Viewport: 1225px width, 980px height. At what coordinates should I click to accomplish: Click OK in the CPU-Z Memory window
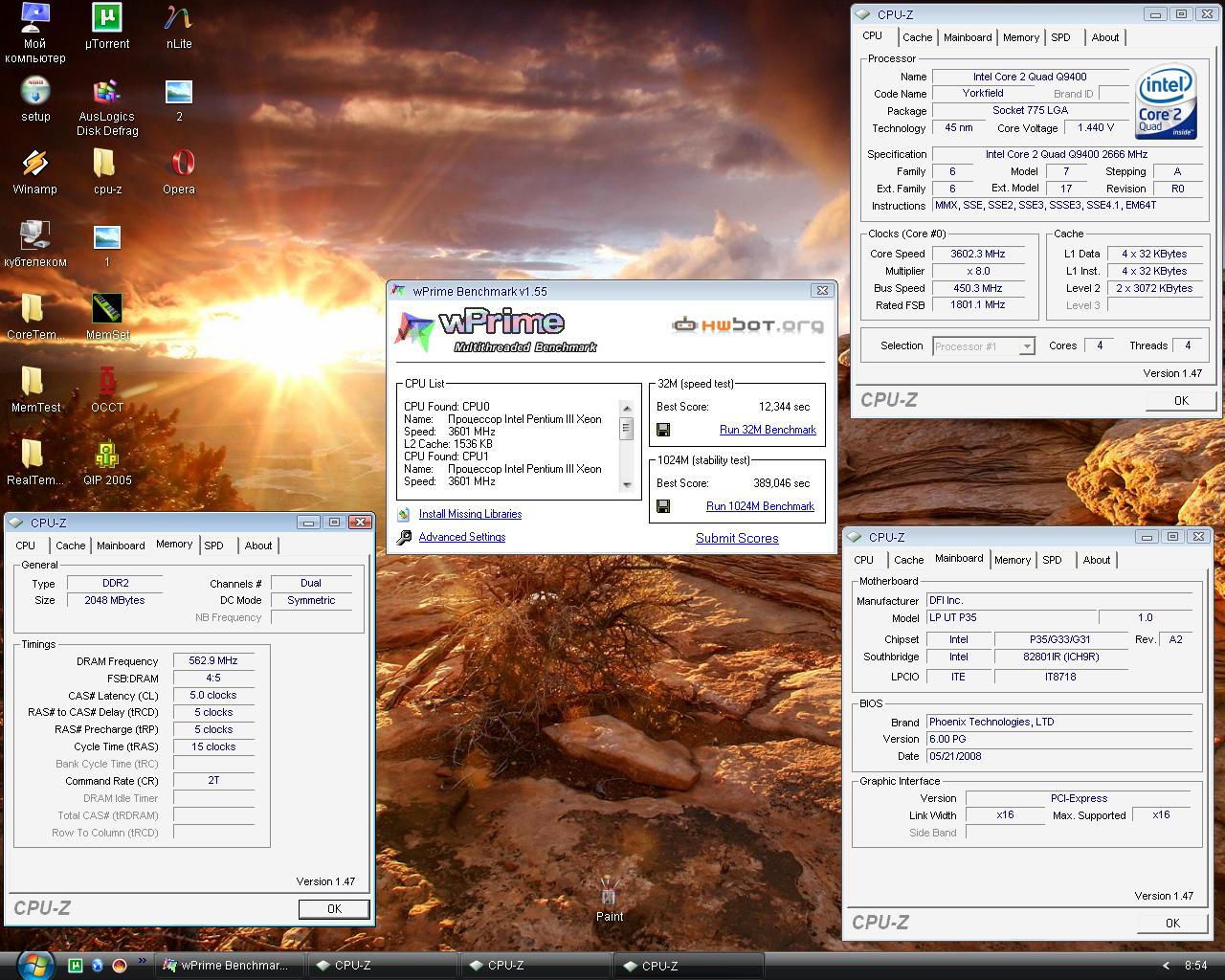click(x=334, y=909)
